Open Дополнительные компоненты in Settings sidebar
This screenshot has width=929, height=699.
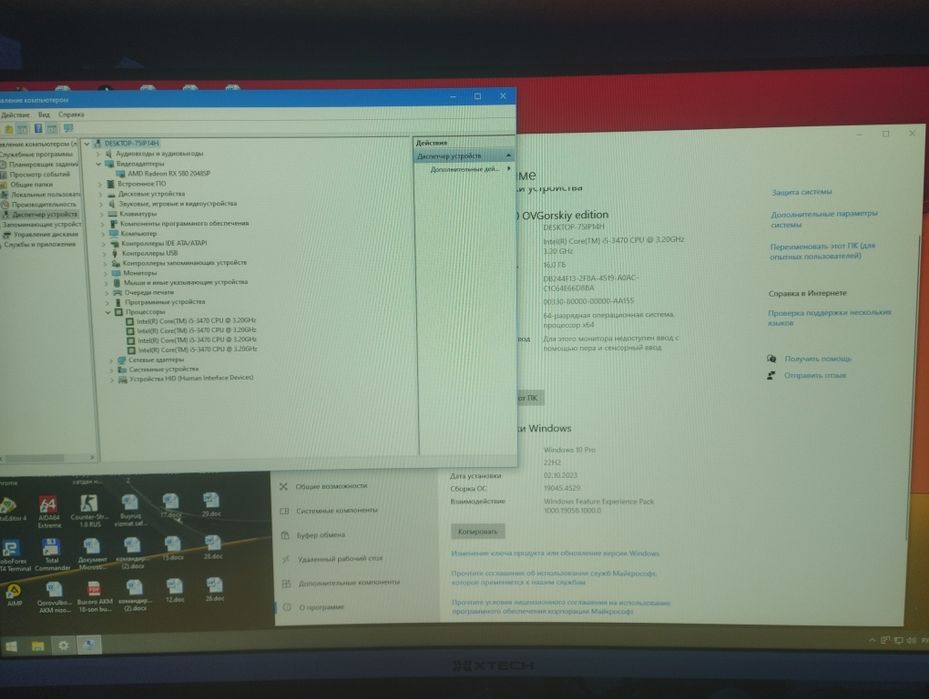349,583
